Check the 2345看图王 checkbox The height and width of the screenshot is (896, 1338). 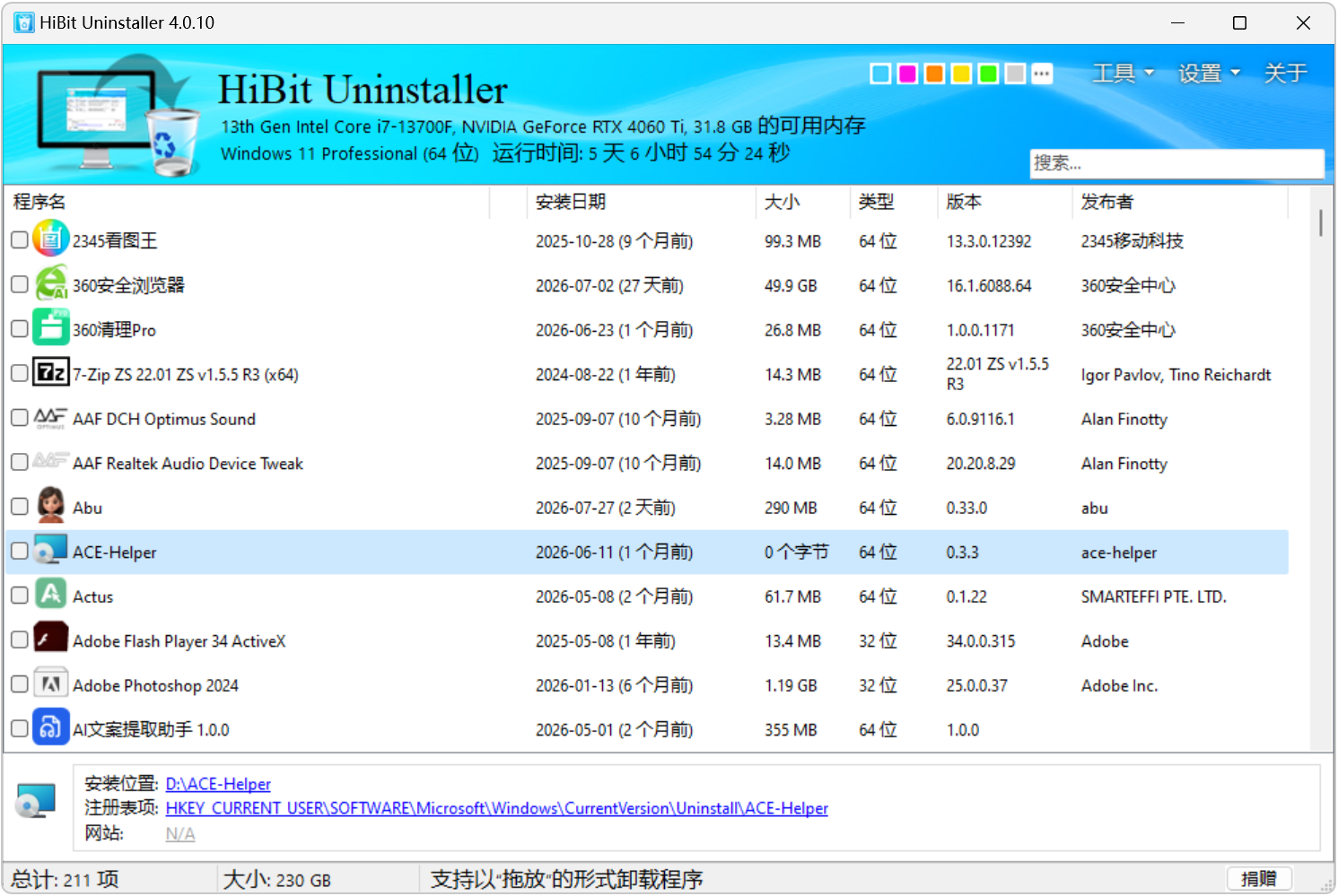pyautogui.click(x=20, y=240)
